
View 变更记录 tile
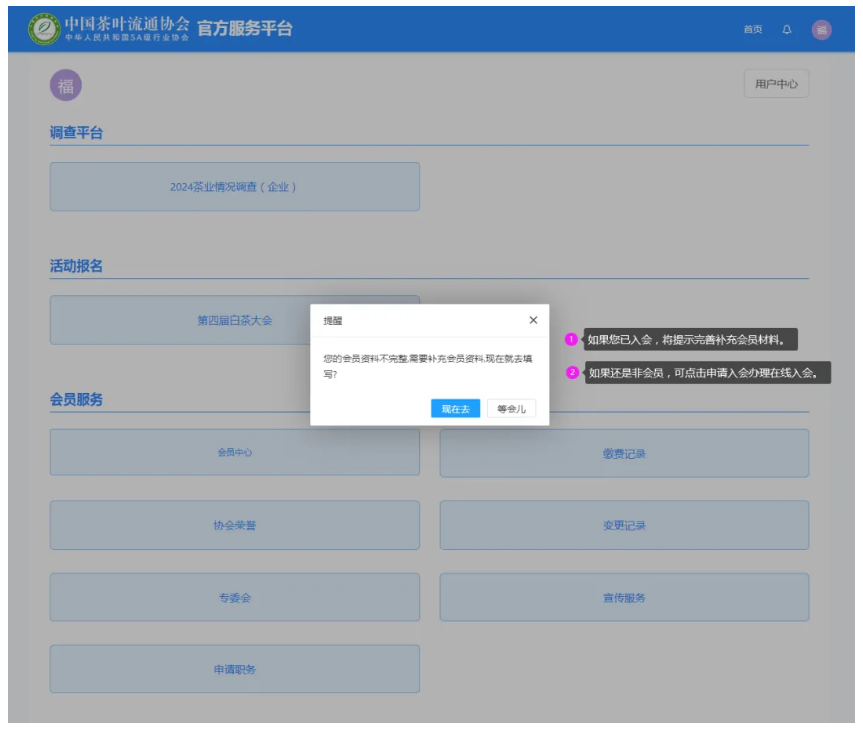pos(624,525)
